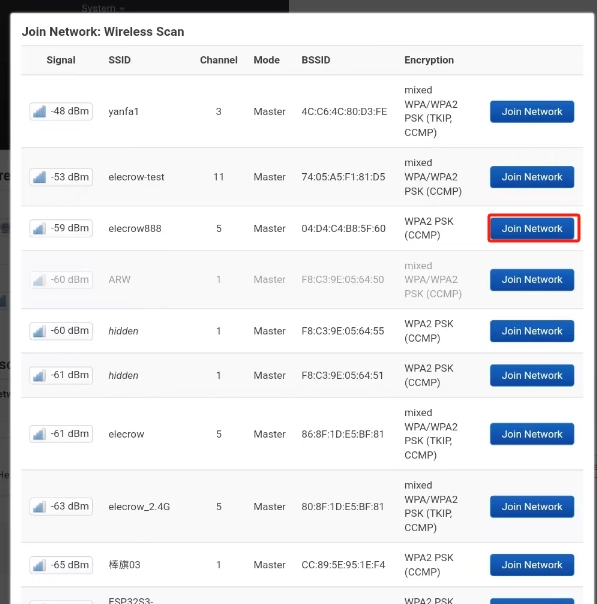Image resolution: width=597 pixels, height=604 pixels.
Task: Join the elecrow_2.4G network
Action: point(532,507)
